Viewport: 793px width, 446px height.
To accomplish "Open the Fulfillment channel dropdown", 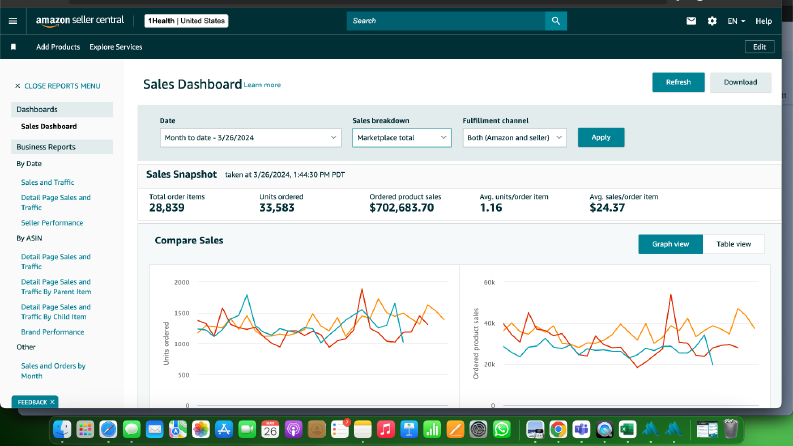I will click(x=514, y=138).
